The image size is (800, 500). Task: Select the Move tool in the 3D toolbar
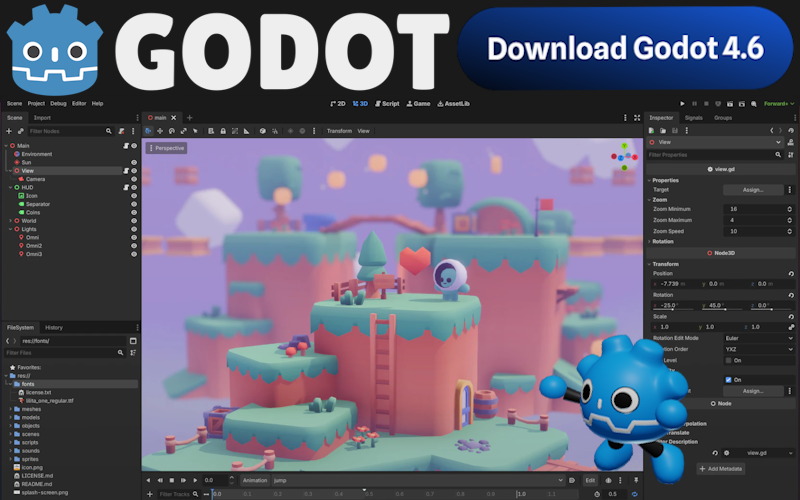pos(160,131)
